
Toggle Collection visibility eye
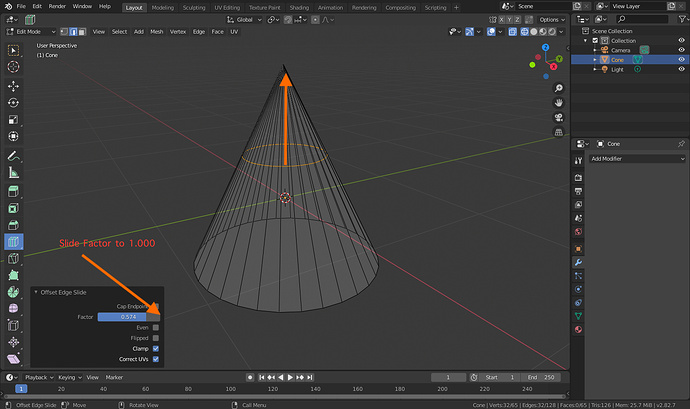[681, 40]
